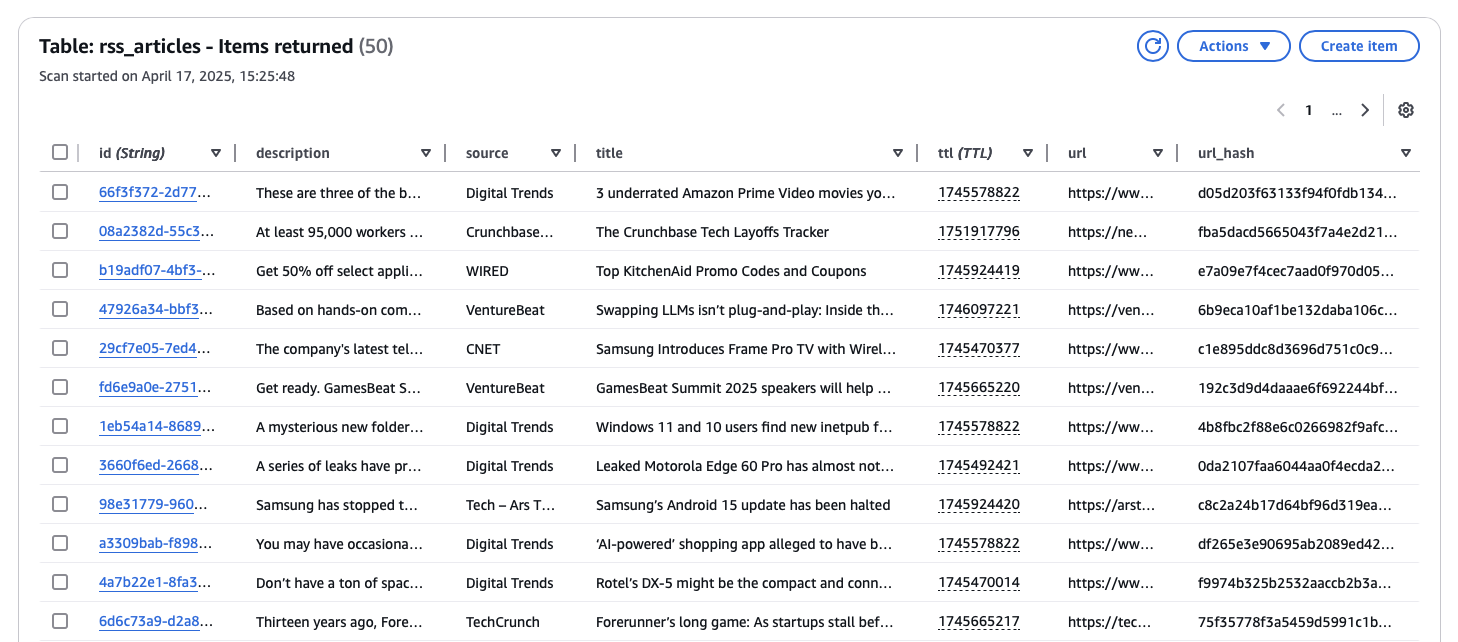Open sort menu for url_hash column
Screen dimensions: 1458x642
point(1406,153)
